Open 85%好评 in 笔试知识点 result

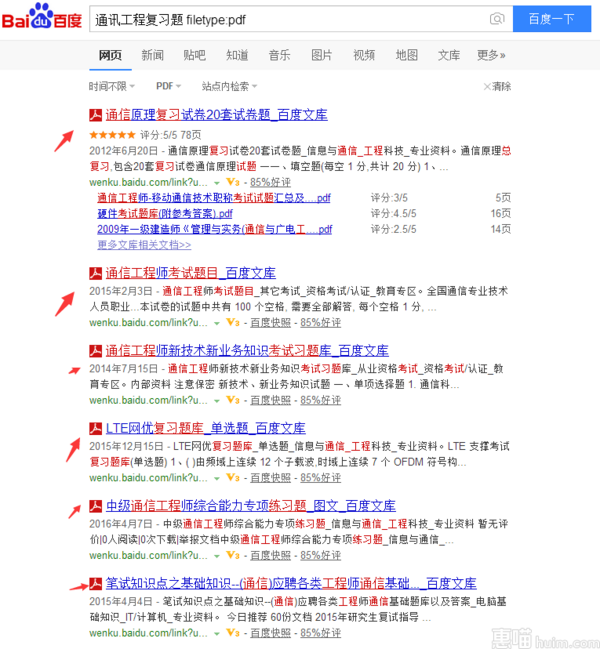pos(321,633)
